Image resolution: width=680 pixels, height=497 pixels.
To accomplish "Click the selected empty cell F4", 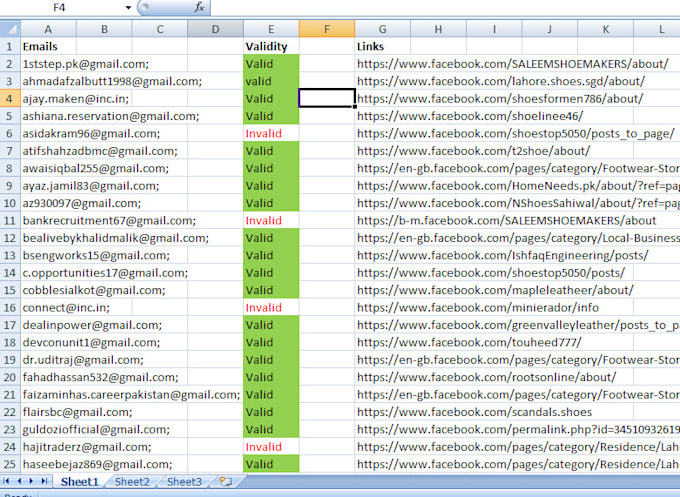I will tap(327, 98).
